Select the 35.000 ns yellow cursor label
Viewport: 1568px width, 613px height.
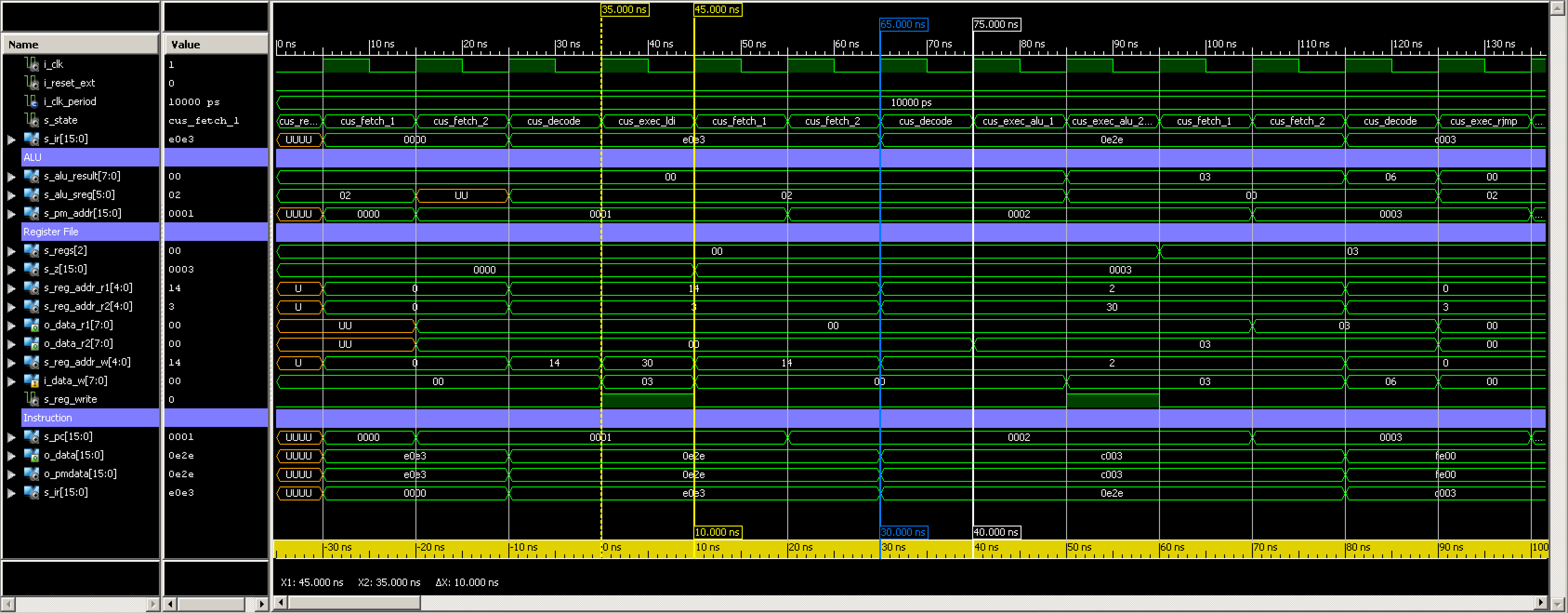coord(624,10)
